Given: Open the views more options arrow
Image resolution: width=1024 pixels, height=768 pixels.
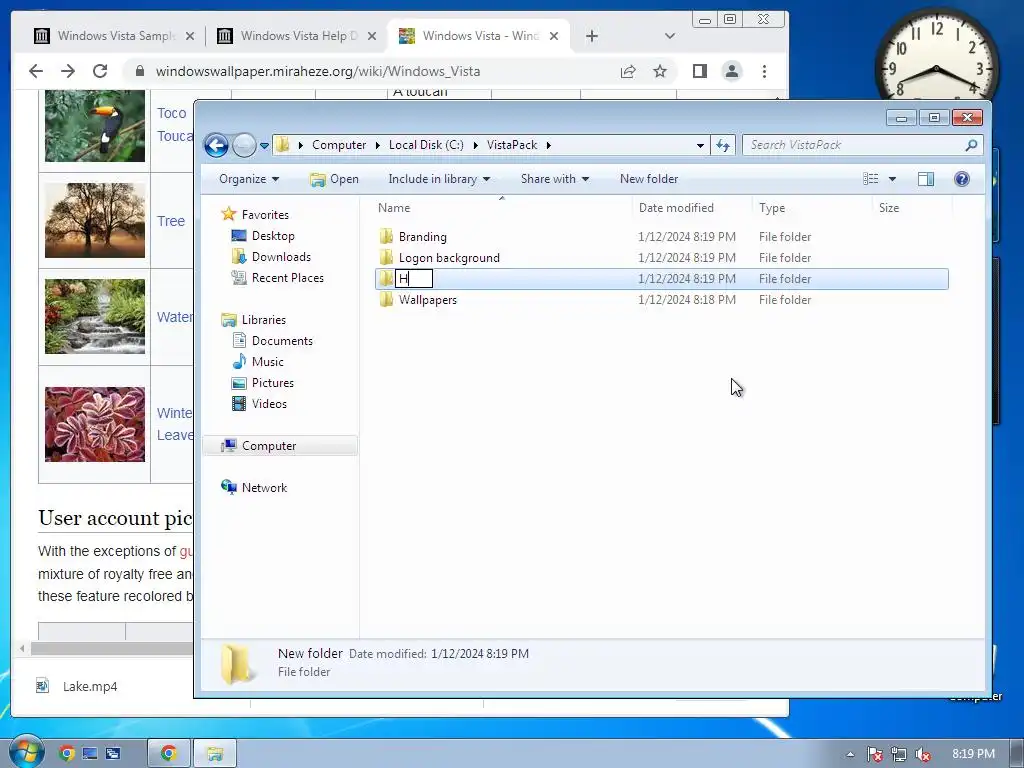Looking at the screenshot, I should pyautogui.click(x=892, y=179).
